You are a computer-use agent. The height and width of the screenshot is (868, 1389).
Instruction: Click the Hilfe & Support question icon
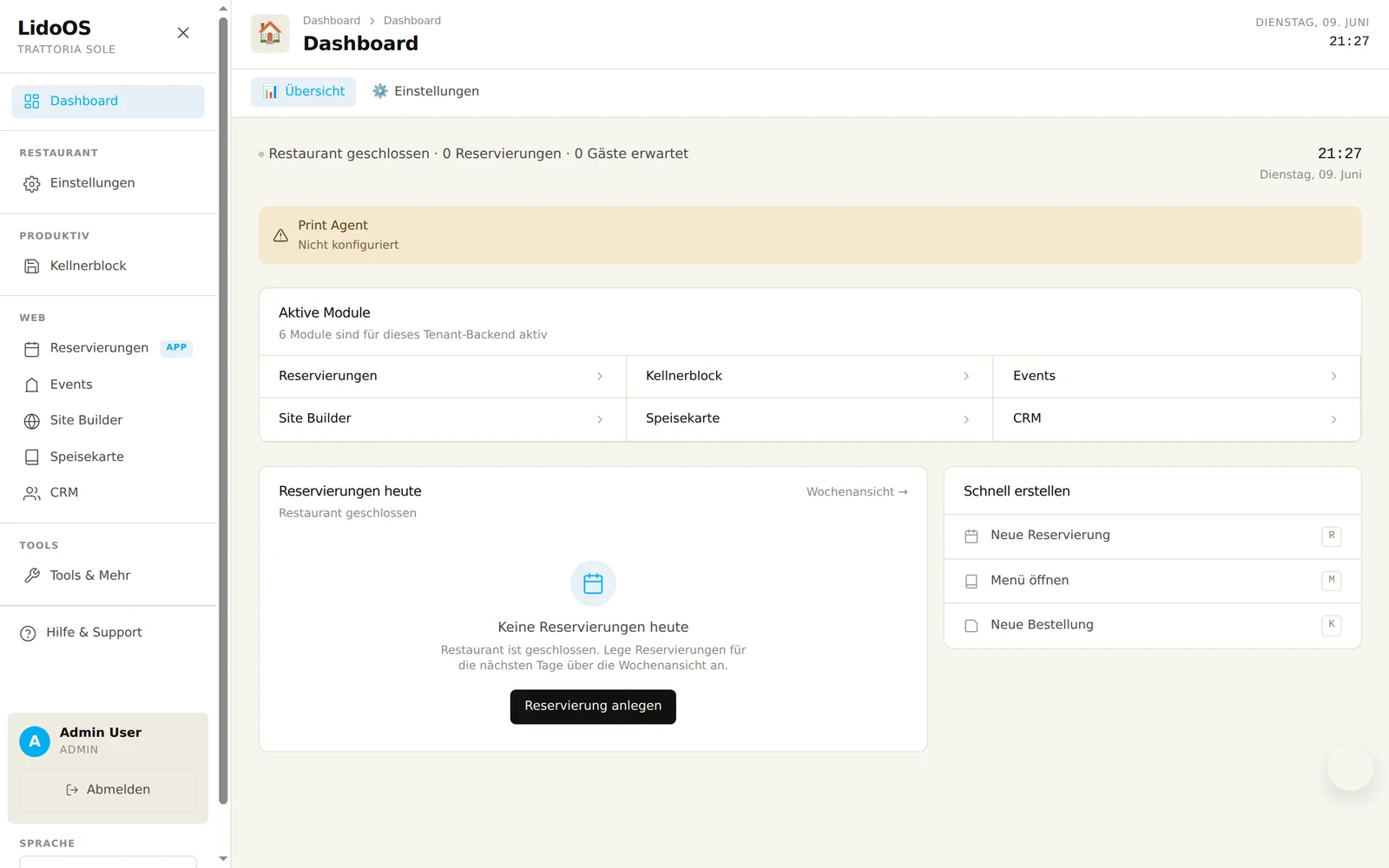(28, 633)
